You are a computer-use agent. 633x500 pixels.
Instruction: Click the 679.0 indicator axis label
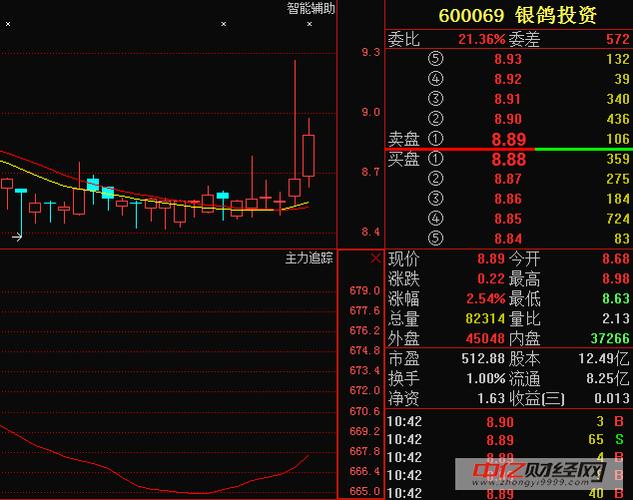(365, 291)
